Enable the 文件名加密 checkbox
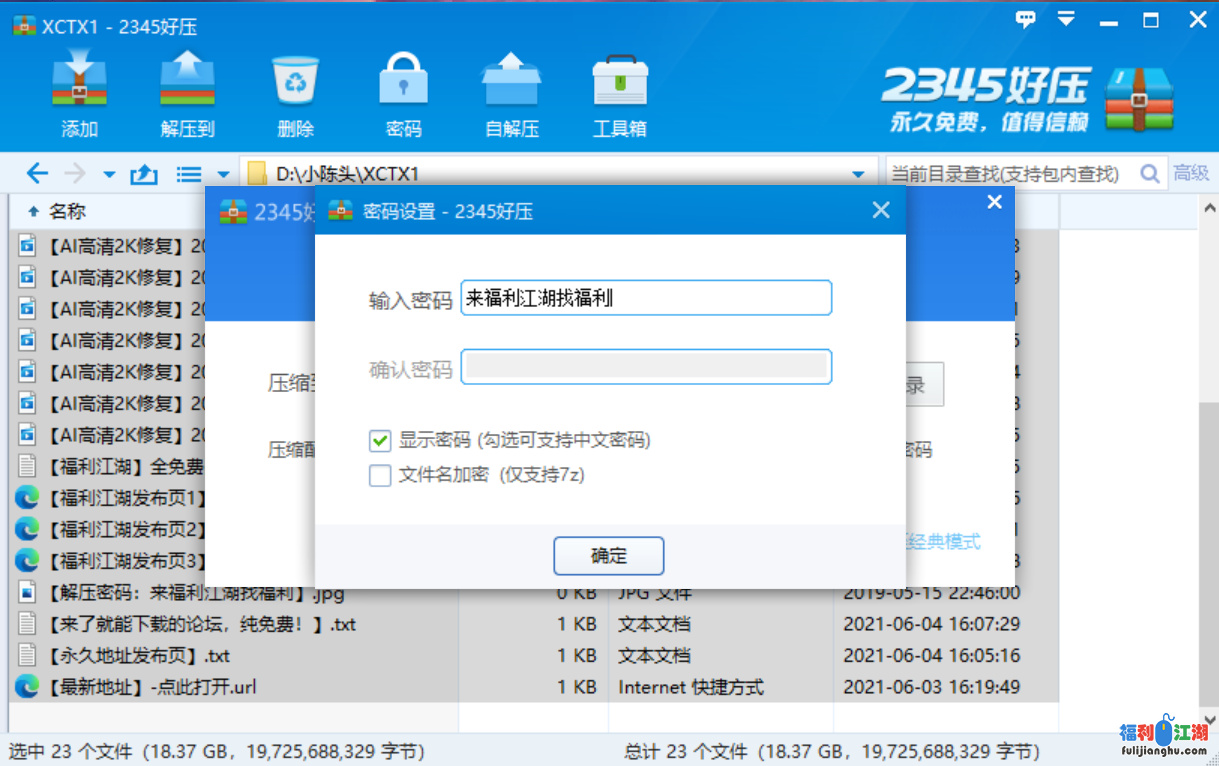 coord(380,475)
